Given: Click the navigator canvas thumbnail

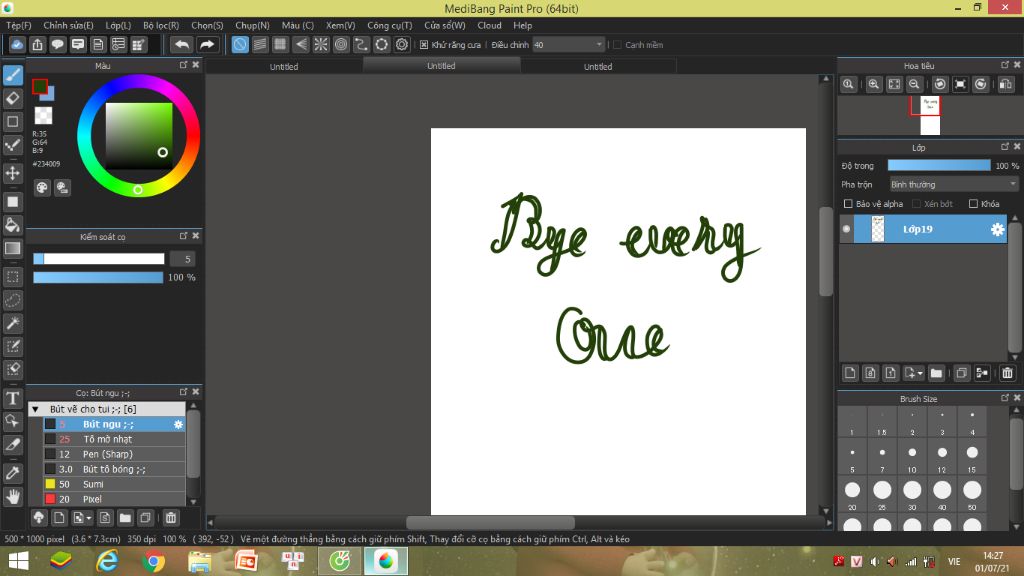Looking at the screenshot, I should 930,116.
